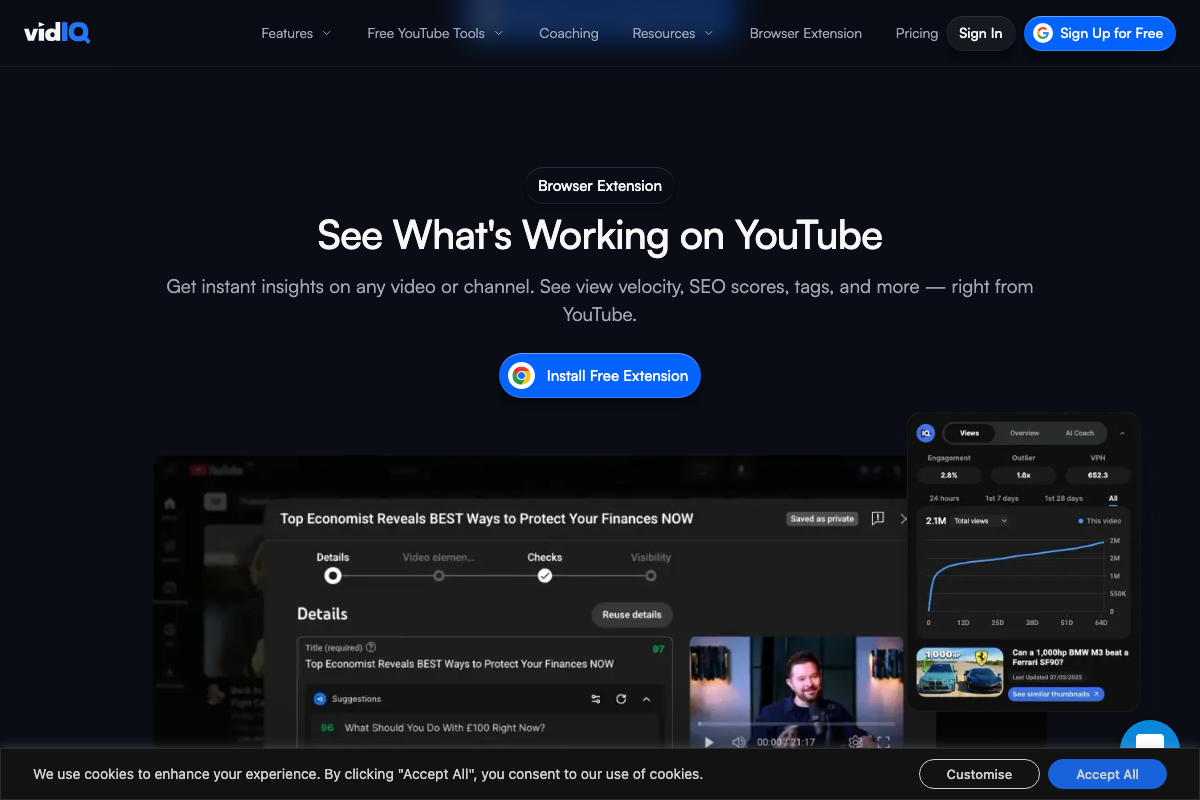Click the Chrome icon on Install button

[x=520, y=376]
